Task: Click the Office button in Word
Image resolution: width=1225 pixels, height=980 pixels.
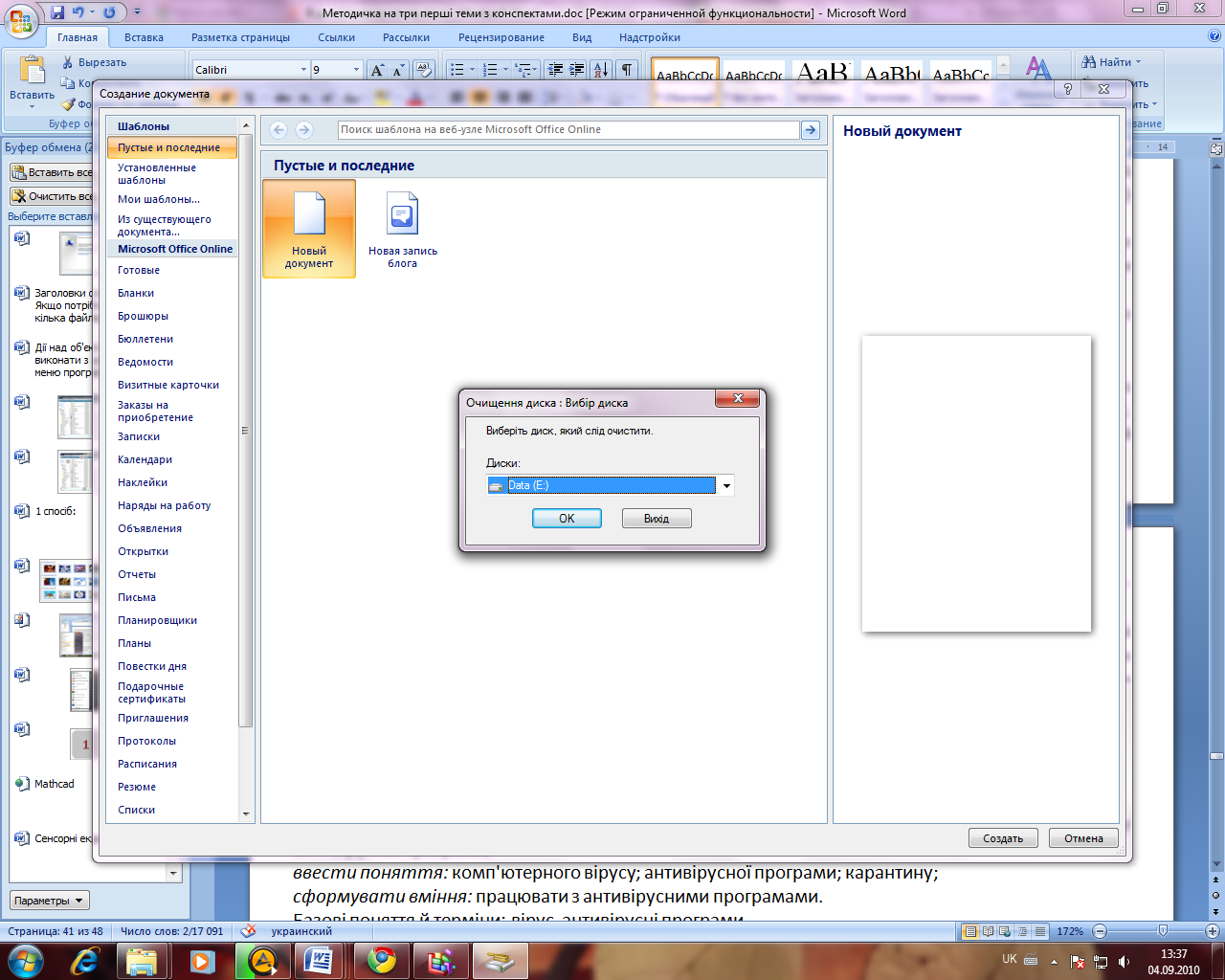Action: (x=20, y=20)
